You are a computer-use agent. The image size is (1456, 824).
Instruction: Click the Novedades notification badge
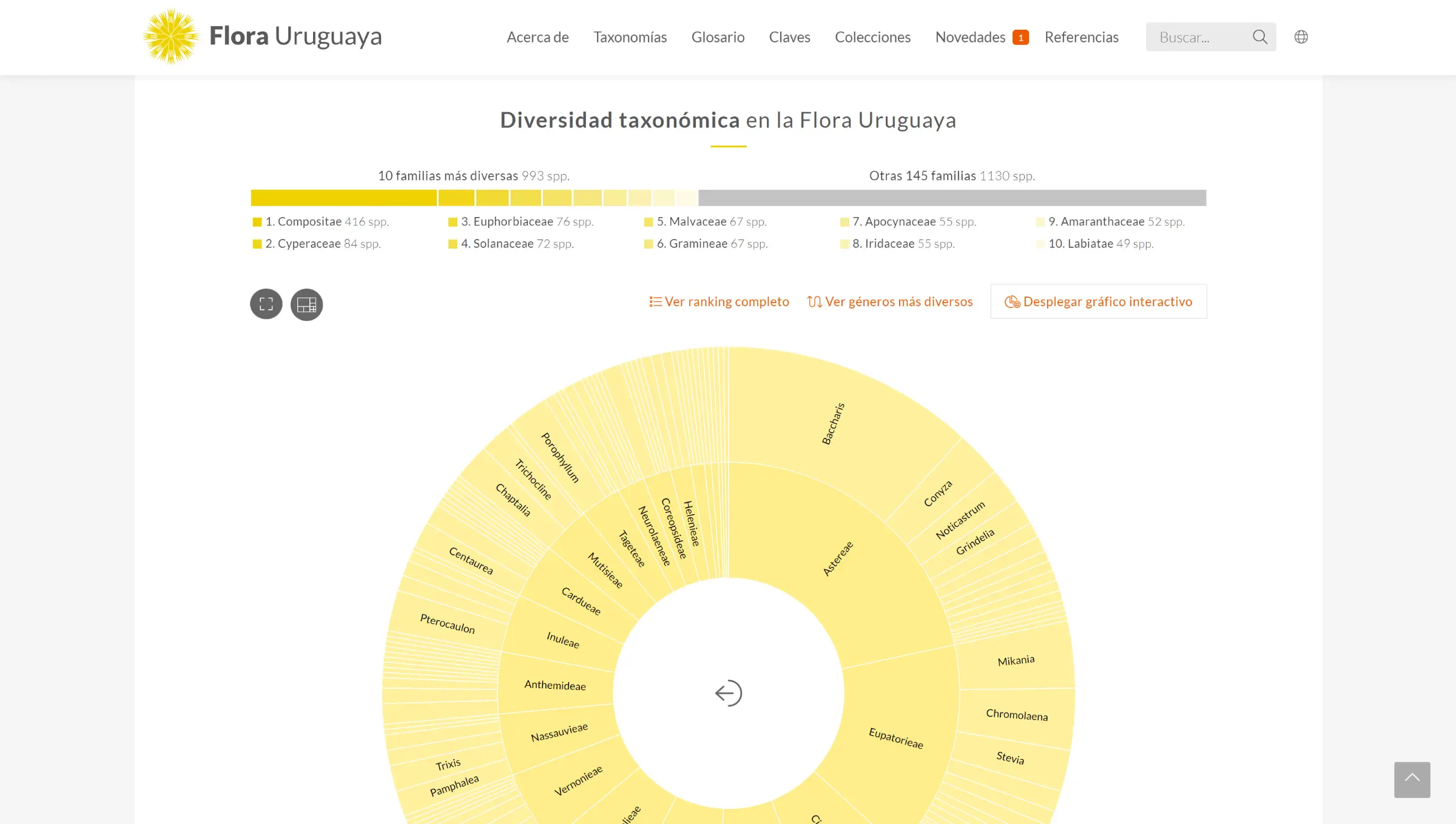[x=1020, y=38]
